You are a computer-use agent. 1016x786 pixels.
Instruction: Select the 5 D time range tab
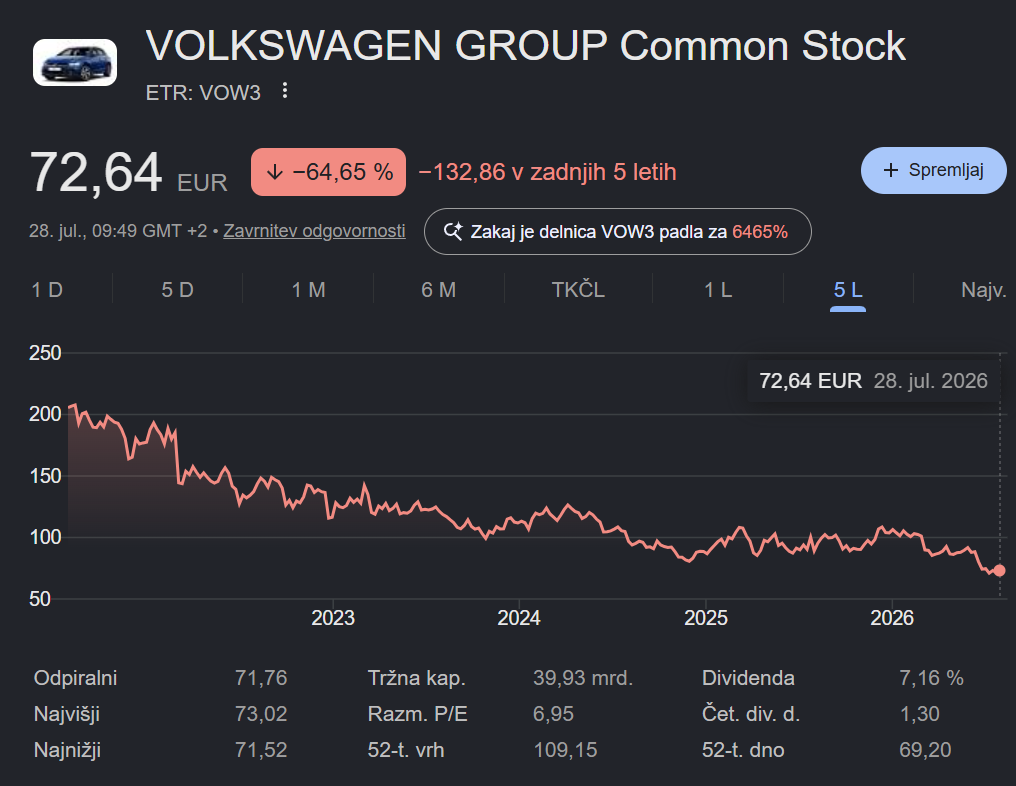[178, 290]
